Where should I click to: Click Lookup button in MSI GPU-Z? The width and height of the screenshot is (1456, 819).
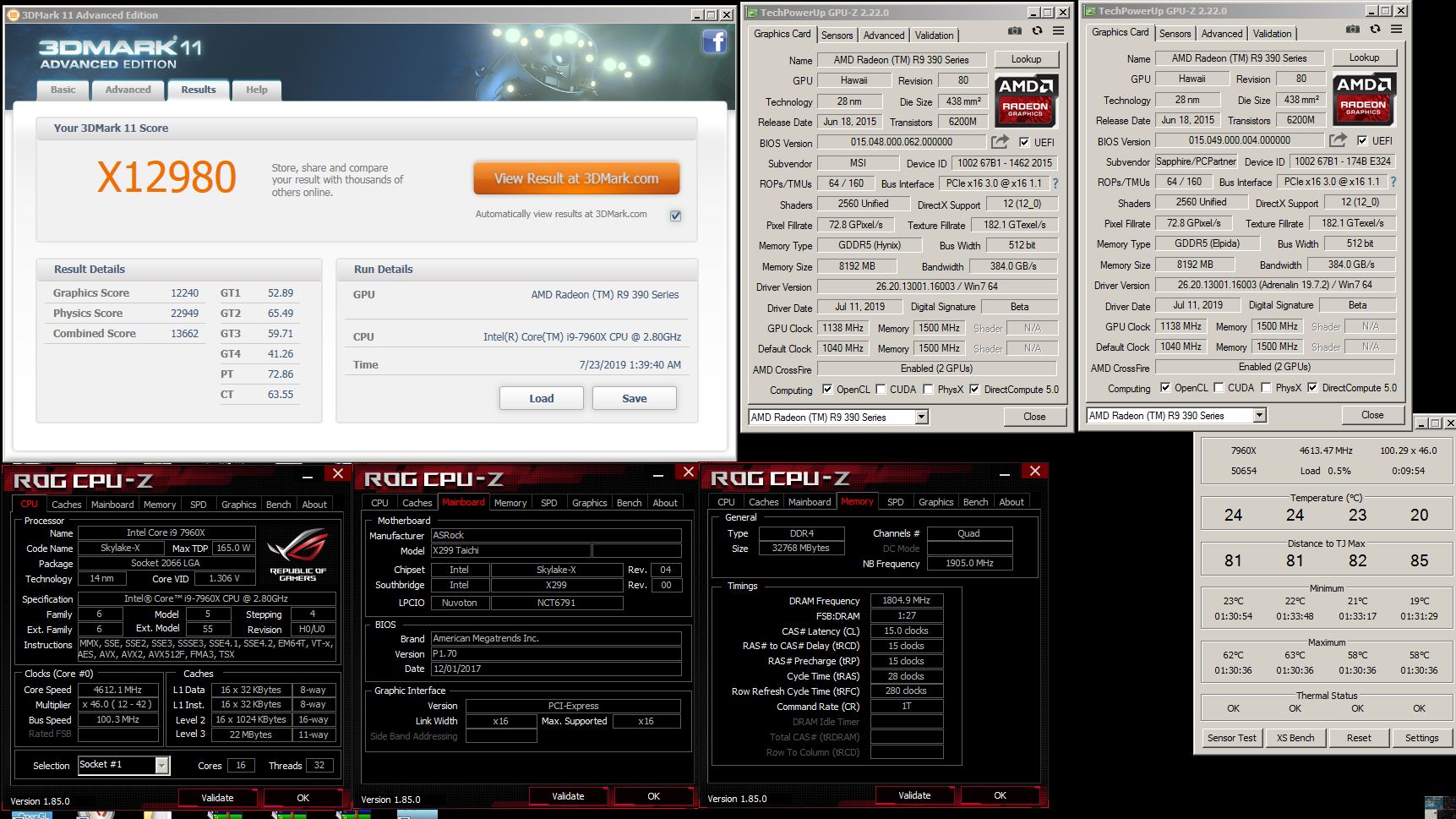click(x=1026, y=59)
